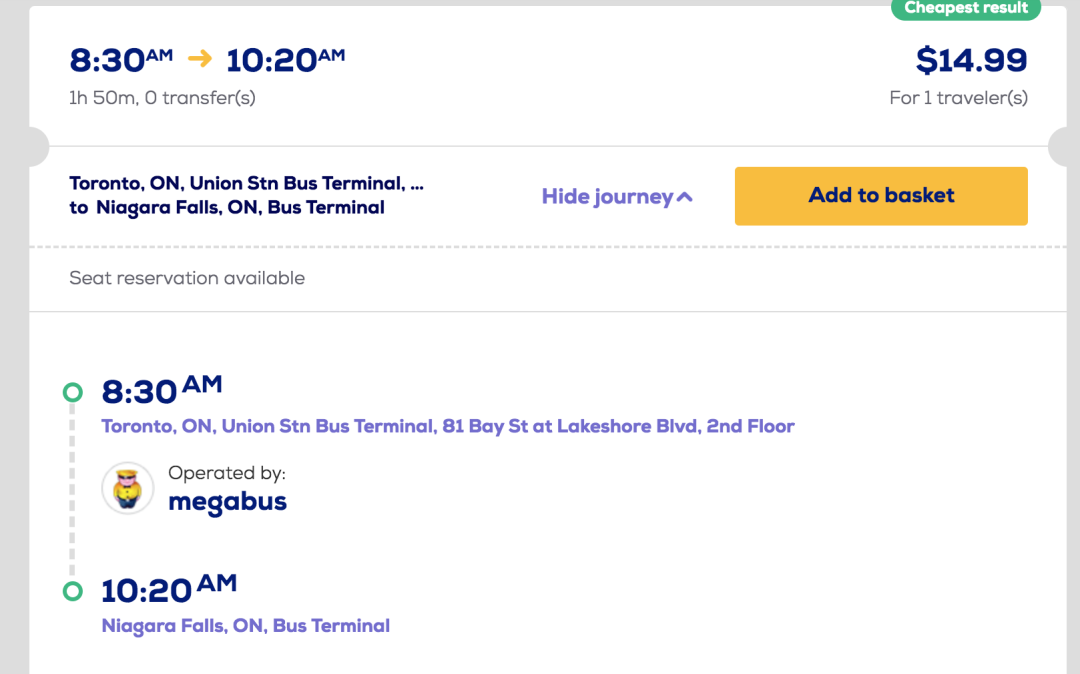
Task: Click the bold Toronto to Niagara Falls route summary
Action: click(245, 196)
